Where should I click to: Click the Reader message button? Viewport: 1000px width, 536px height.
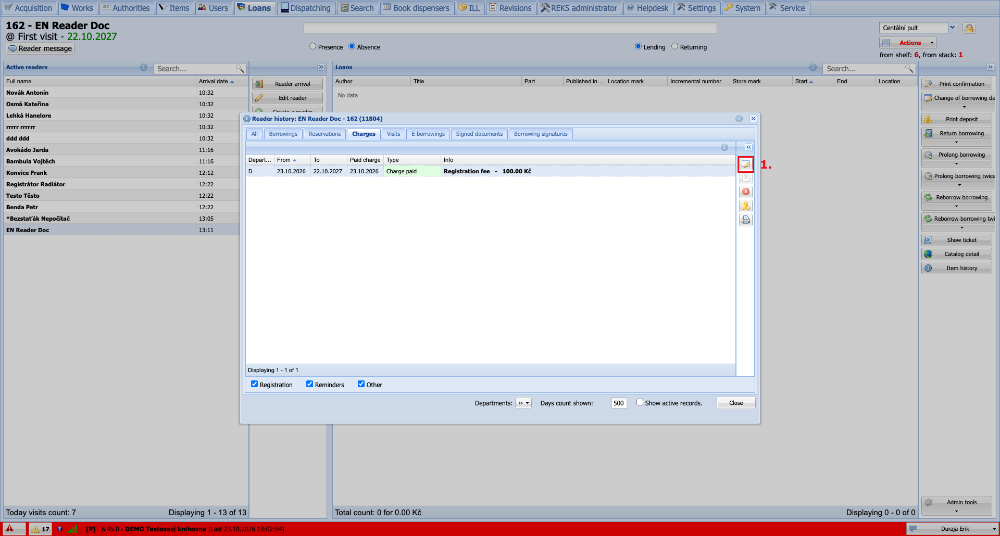(40, 48)
